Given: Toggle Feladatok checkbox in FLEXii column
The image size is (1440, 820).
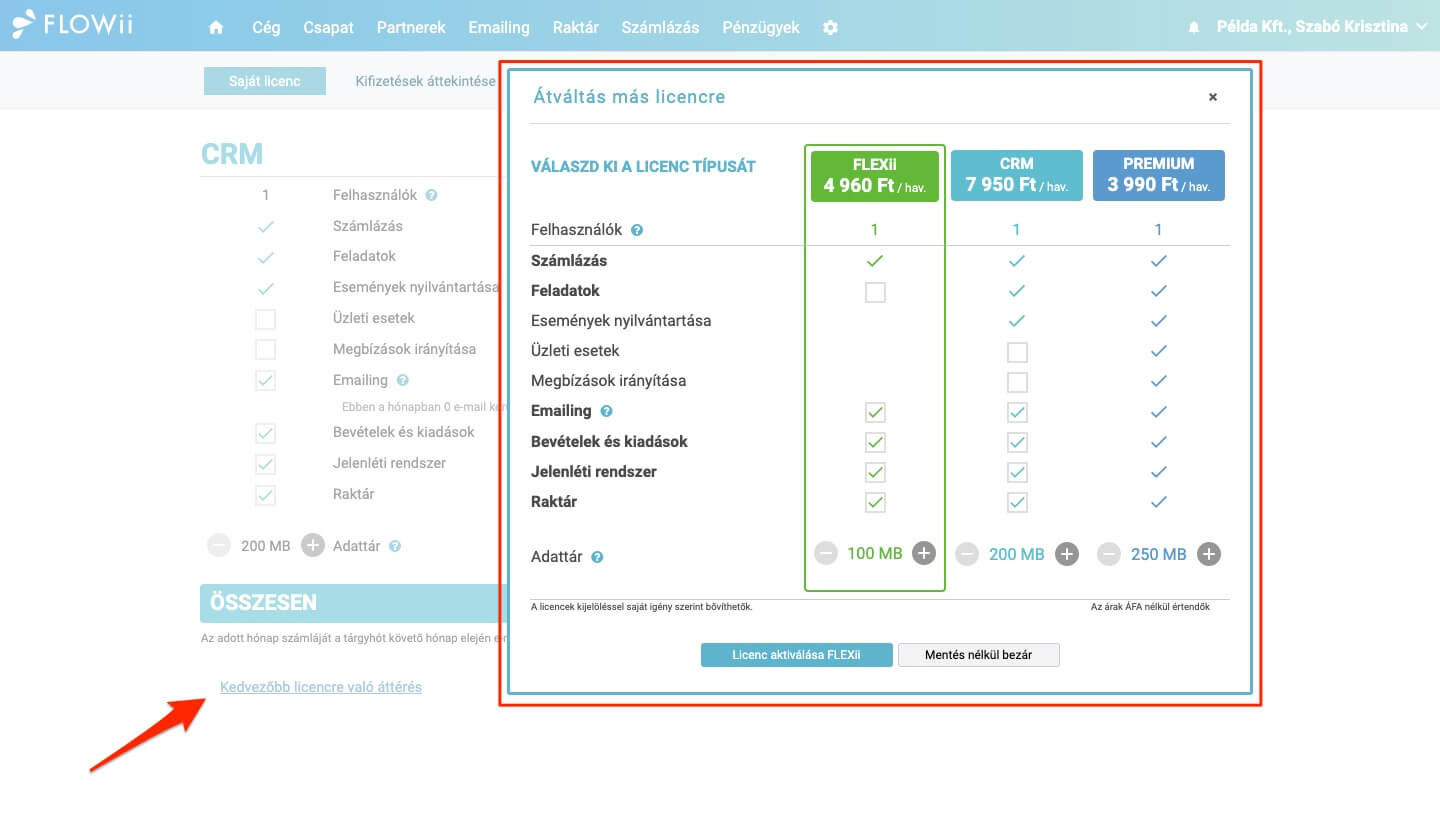Looking at the screenshot, I should click(875, 292).
